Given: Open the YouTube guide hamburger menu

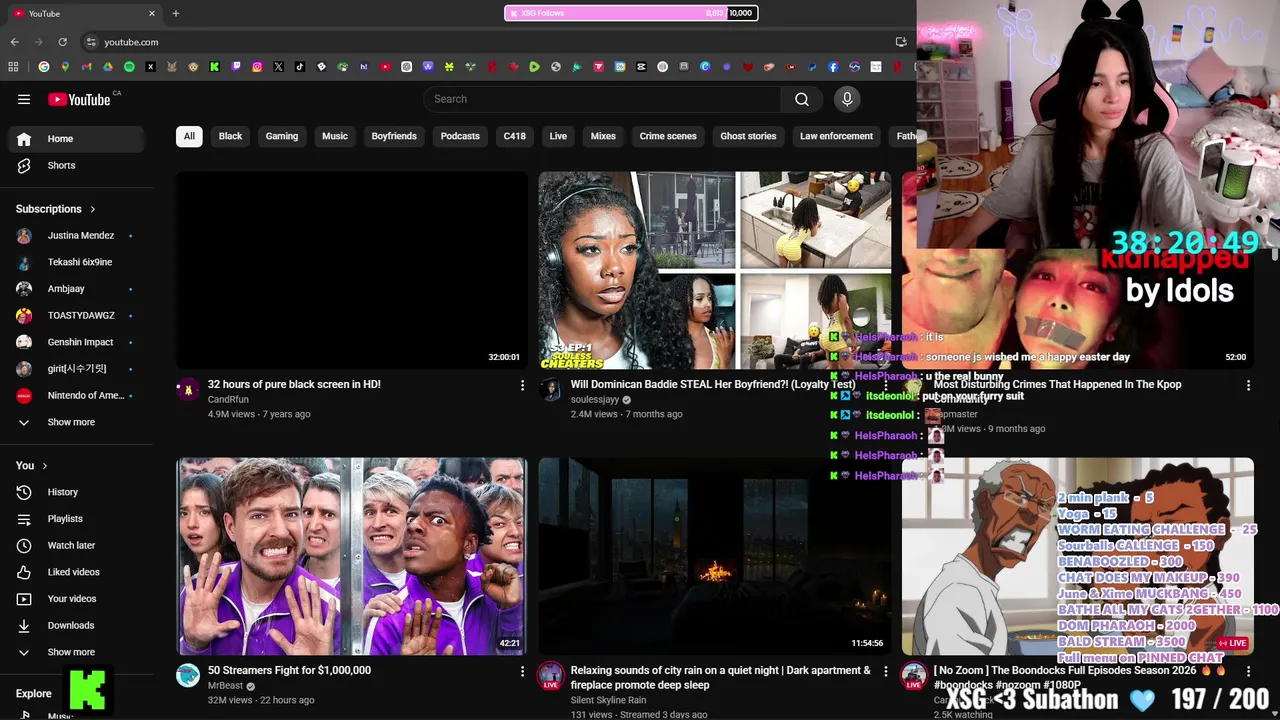Looking at the screenshot, I should 24,99.
